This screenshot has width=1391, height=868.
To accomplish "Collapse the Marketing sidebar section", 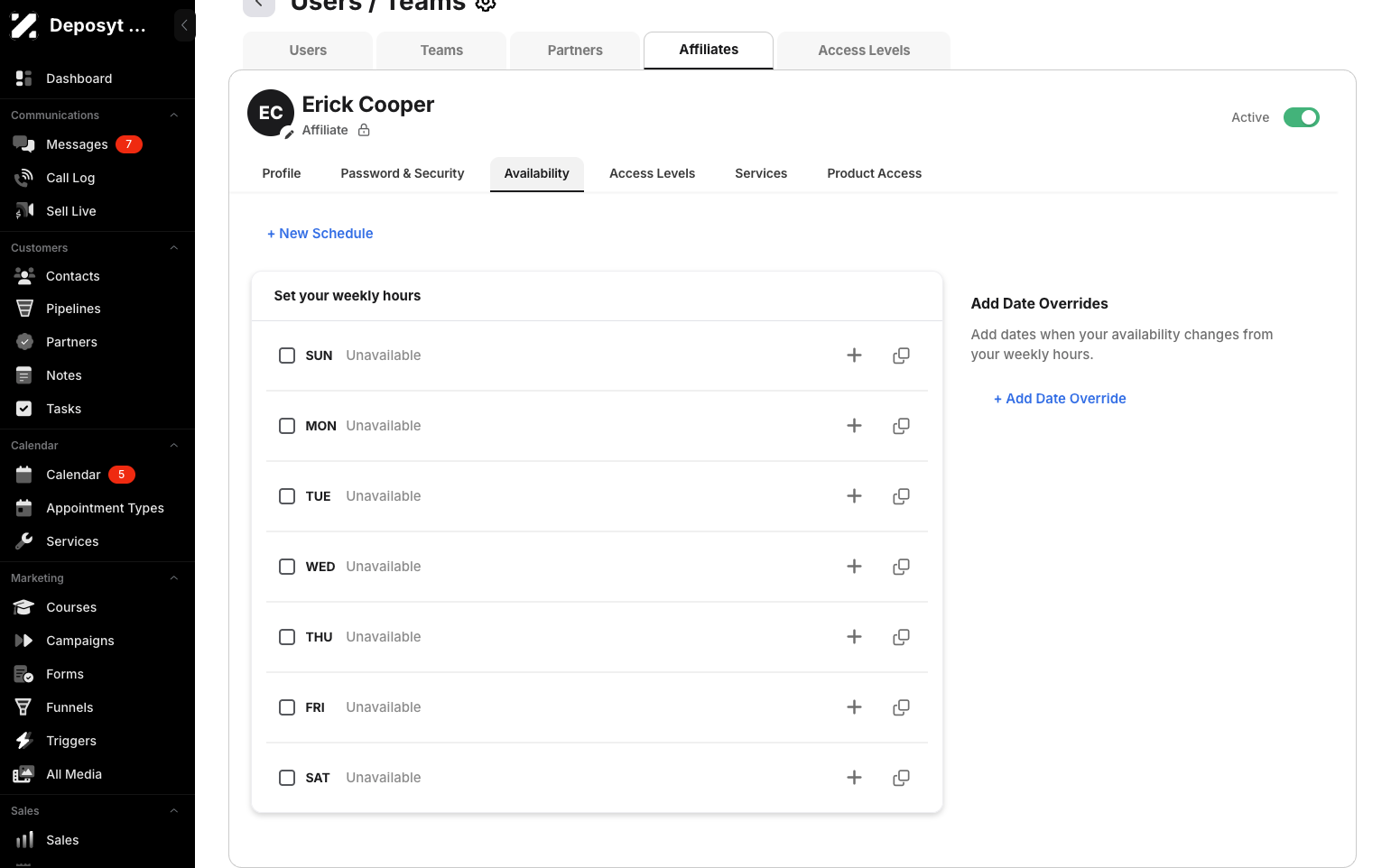I will (x=174, y=578).
